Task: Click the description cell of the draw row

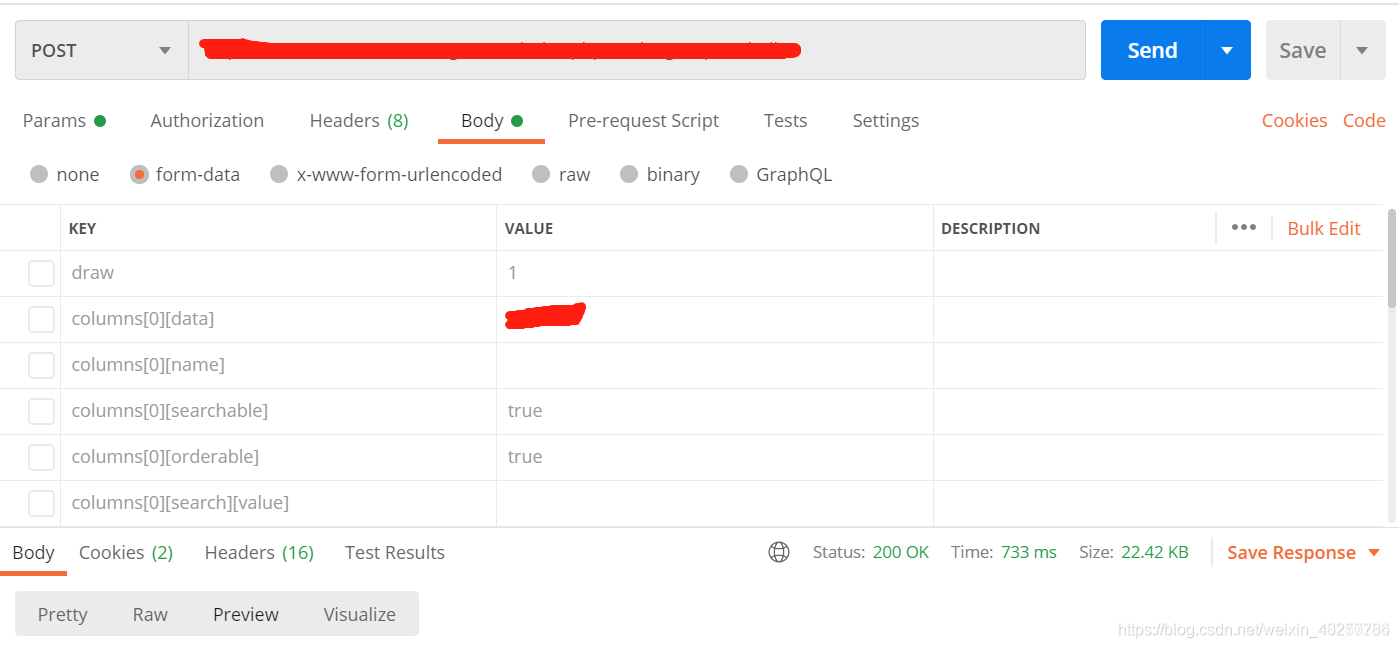Action: coord(1158,273)
